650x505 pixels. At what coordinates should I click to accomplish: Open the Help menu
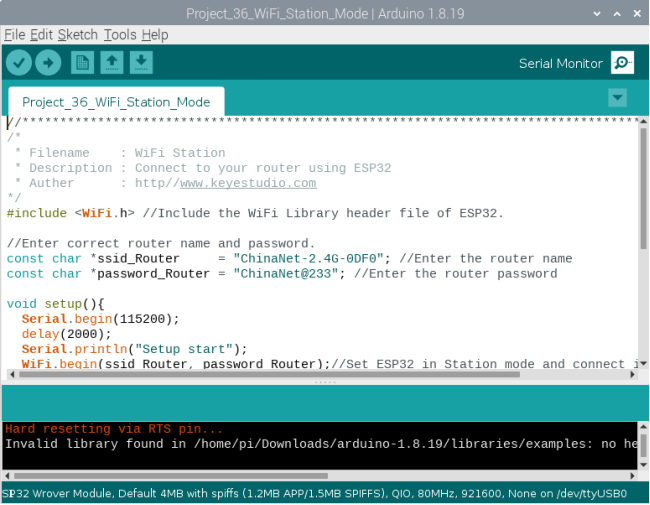tap(155, 35)
